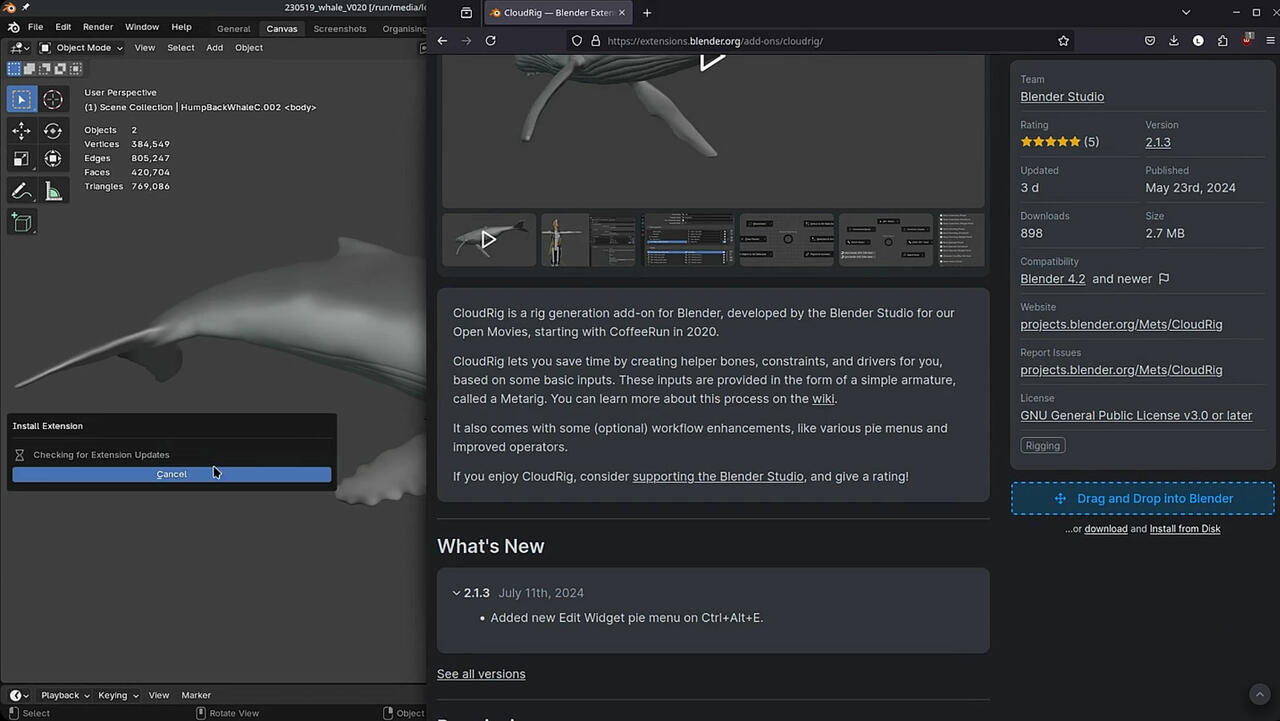Screen dimensions: 1280x721
Task: Select the Rotate tool in Blender
Action: pos(53,131)
